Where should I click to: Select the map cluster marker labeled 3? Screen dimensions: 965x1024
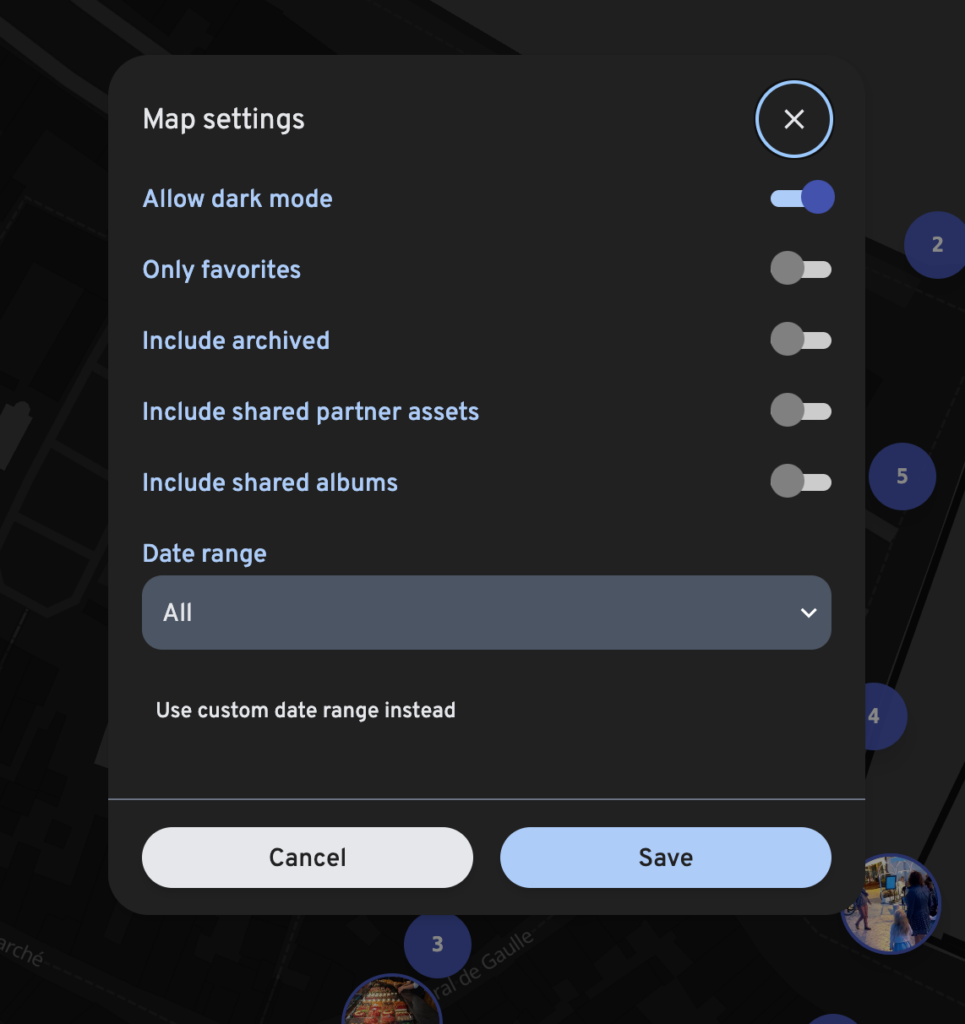click(437, 944)
